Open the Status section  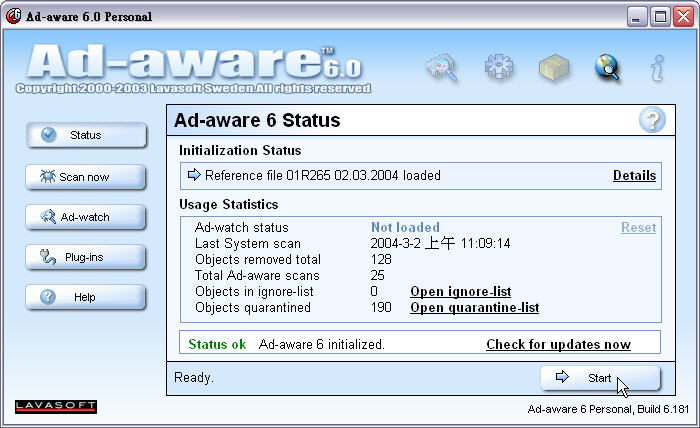86,135
